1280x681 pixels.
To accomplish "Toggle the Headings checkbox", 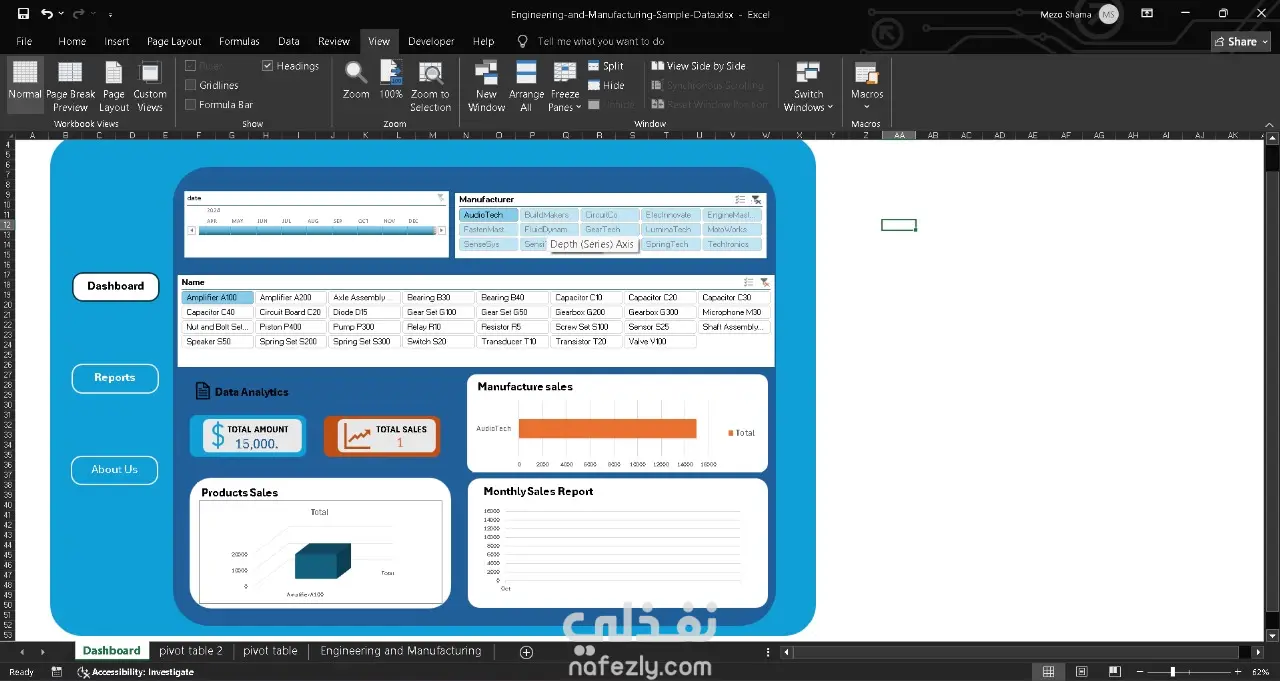I will [268, 66].
